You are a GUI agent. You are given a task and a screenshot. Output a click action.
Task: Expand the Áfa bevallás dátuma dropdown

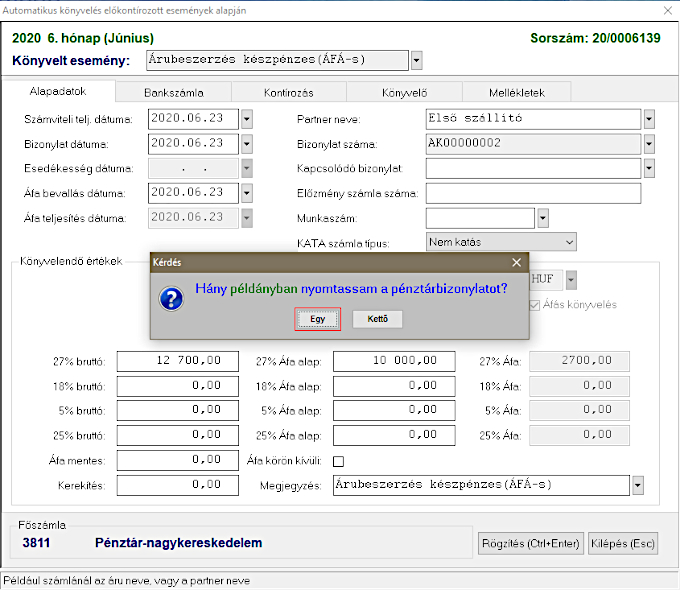pos(247,193)
